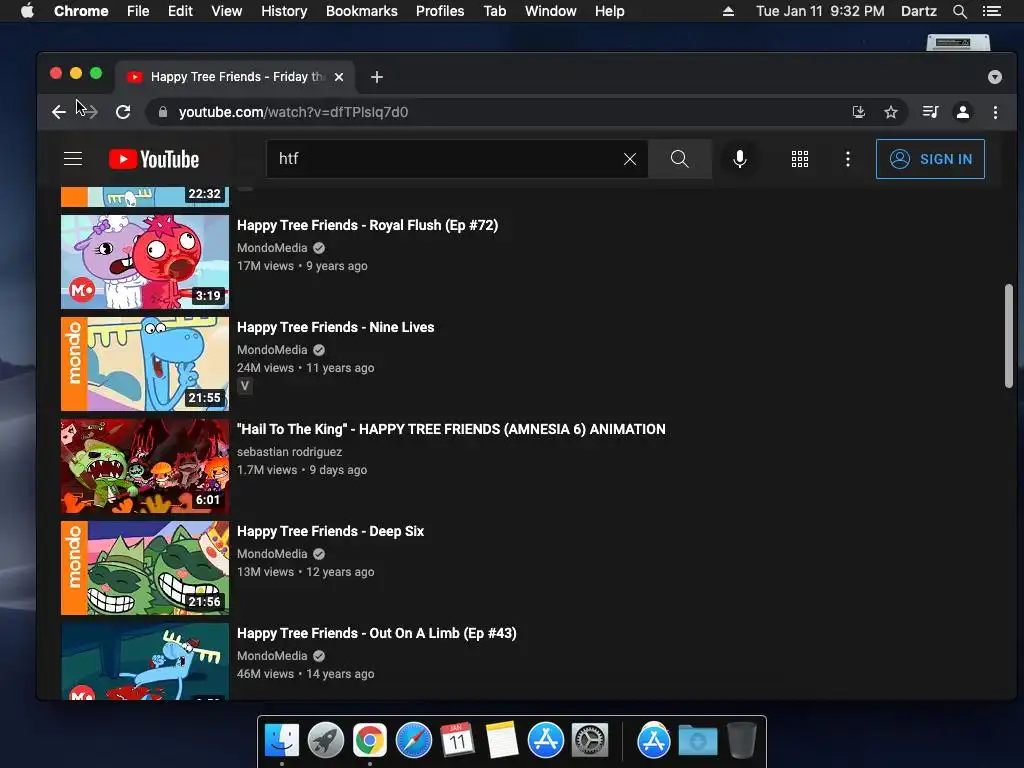Click the install app icon in address bar
The image size is (1024, 768).
click(x=859, y=112)
